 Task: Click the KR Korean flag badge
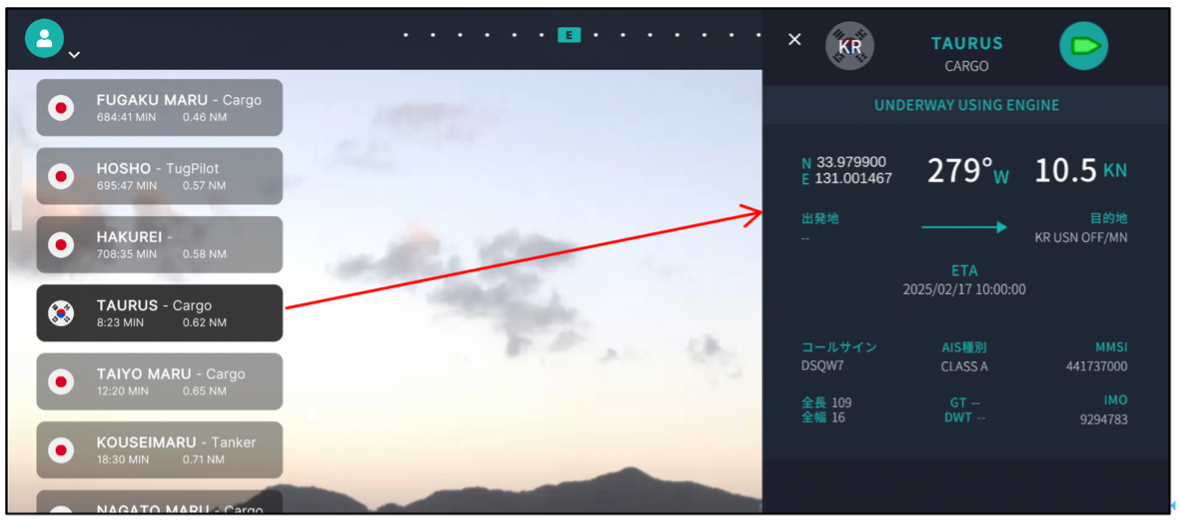pos(850,46)
